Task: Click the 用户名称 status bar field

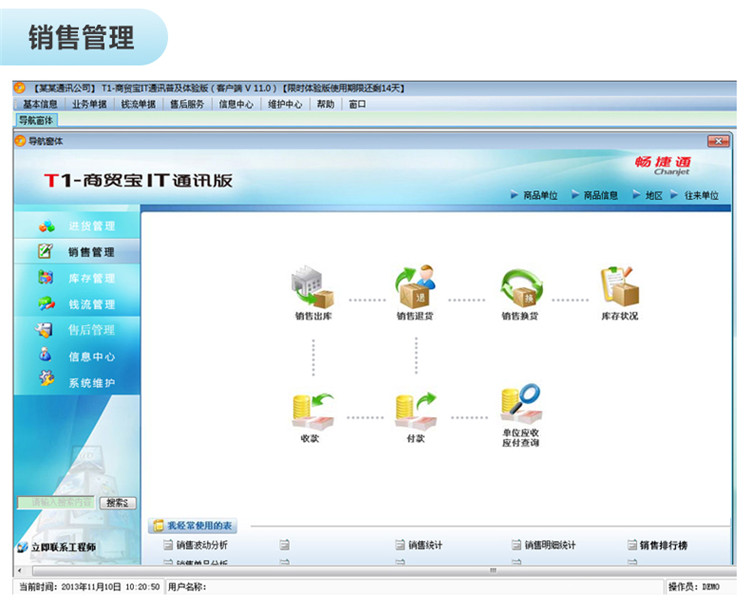Action: [x=187, y=587]
